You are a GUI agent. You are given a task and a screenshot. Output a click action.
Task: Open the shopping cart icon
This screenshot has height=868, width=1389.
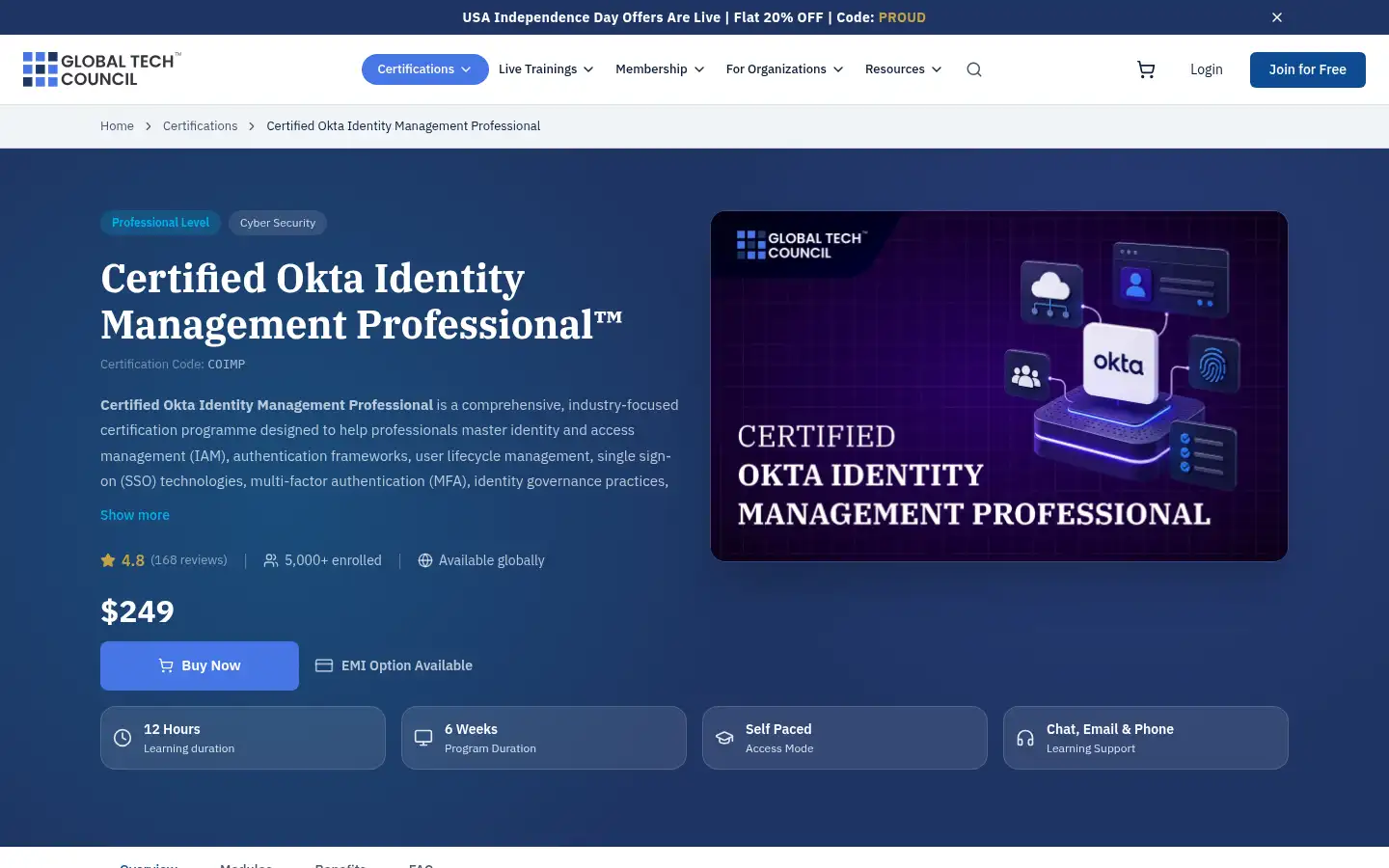pyautogui.click(x=1146, y=69)
